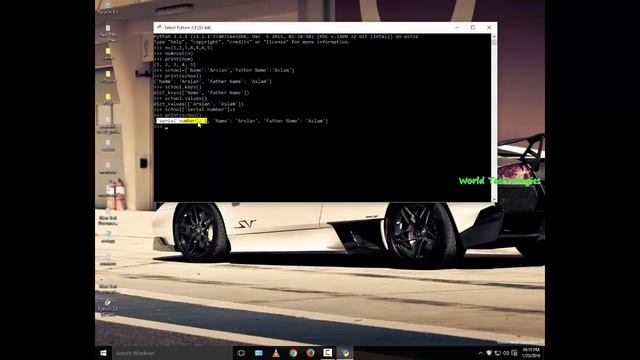The image size is (640, 360).
Task: Click the 'school.keys()' console line
Action: (178, 87)
